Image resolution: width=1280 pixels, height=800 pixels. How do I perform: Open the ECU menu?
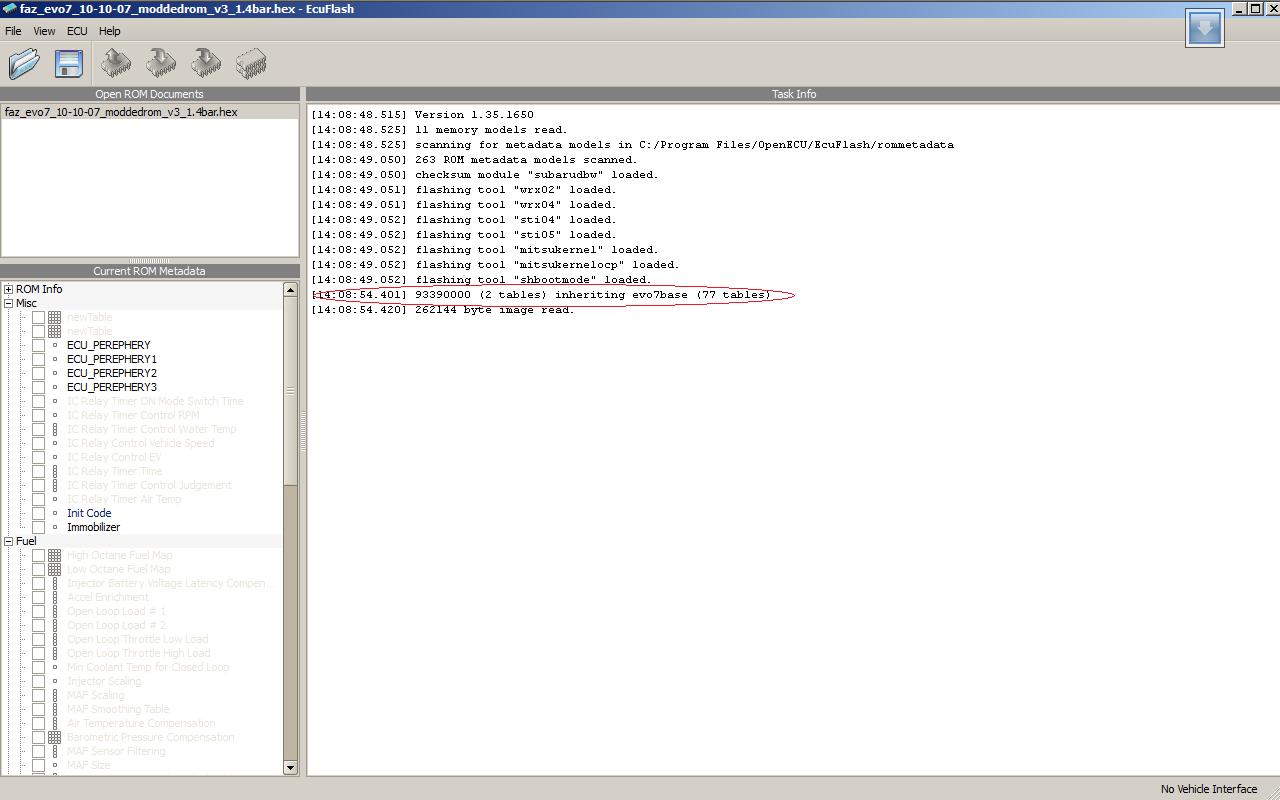pos(77,31)
